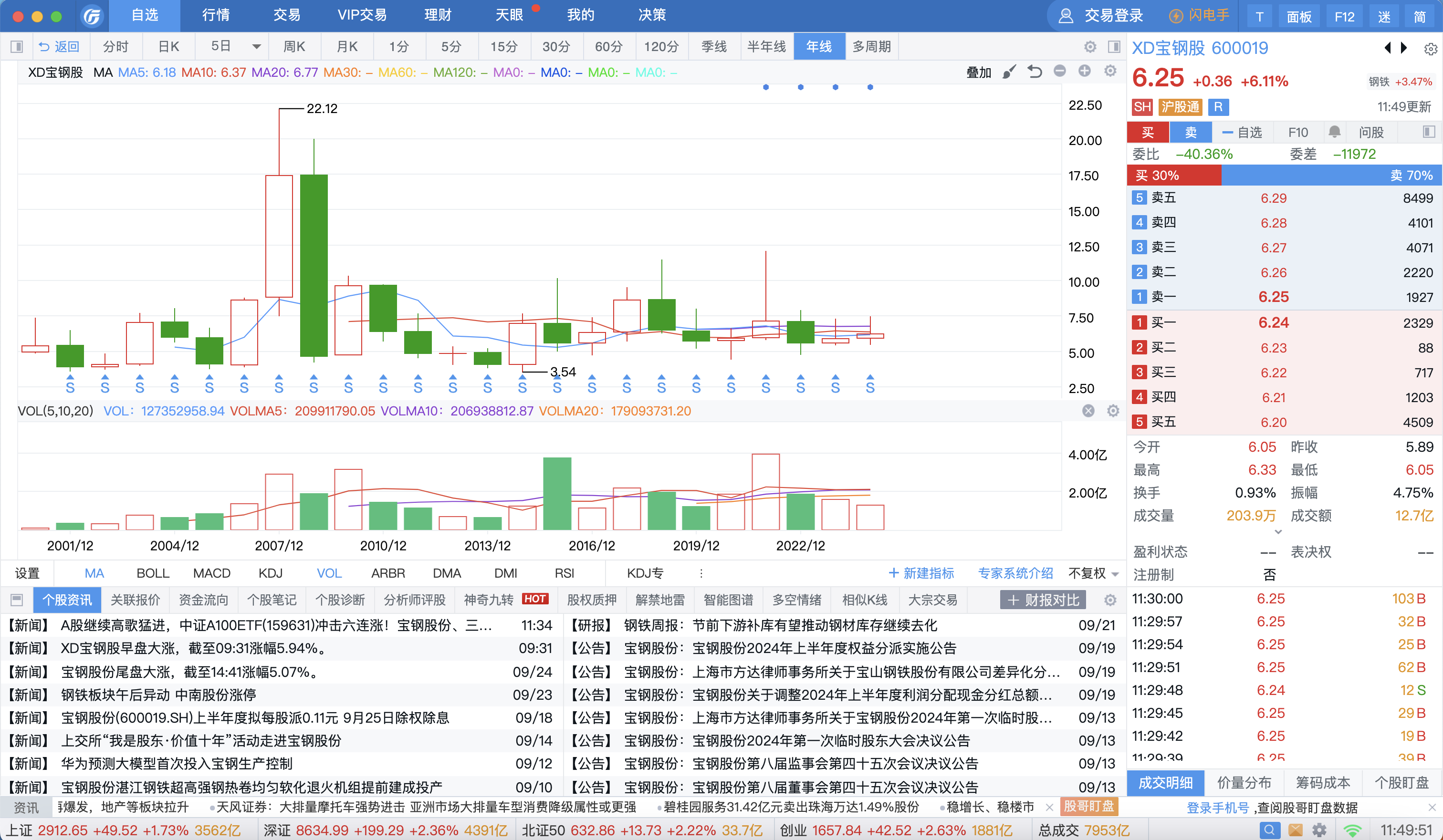Open 专家系统介绍 link
Image resolution: width=1443 pixels, height=840 pixels.
coord(1015,573)
